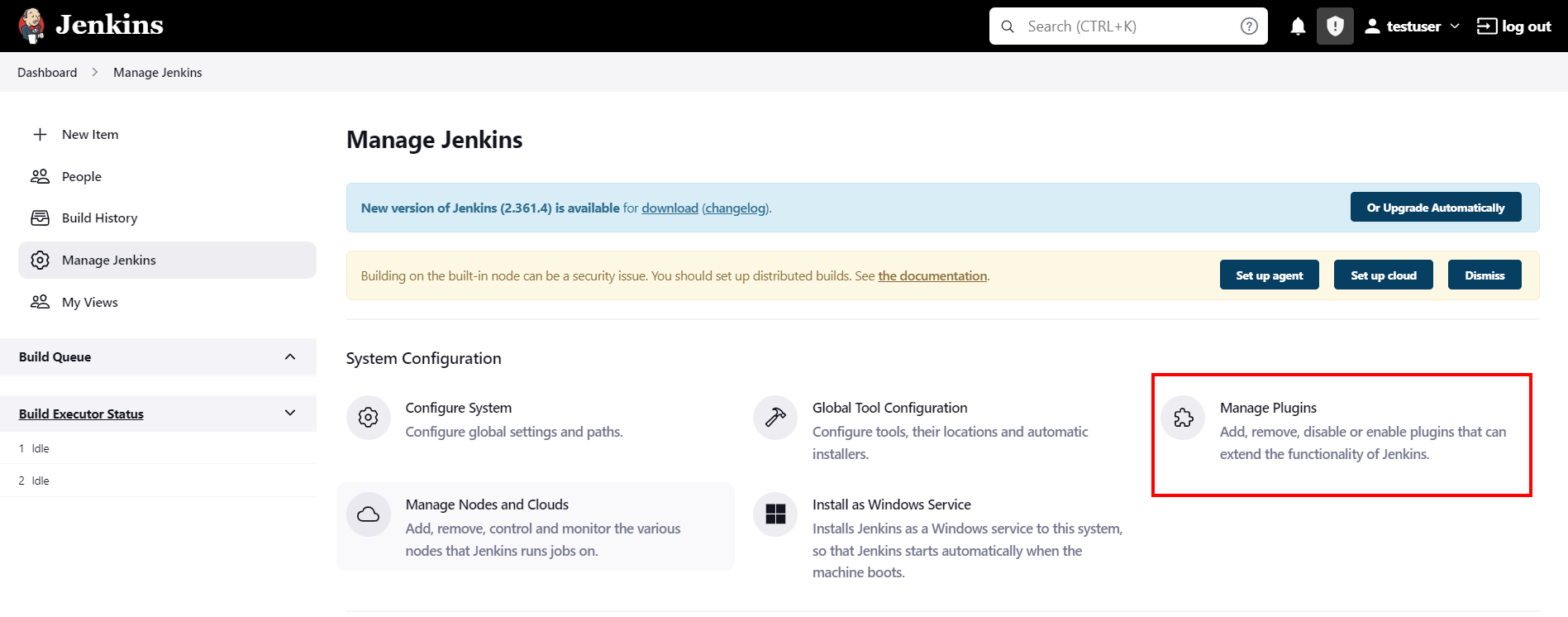This screenshot has height=617, width=1568.
Task: Click the Windows Service logo icon
Action: [775, 514]
